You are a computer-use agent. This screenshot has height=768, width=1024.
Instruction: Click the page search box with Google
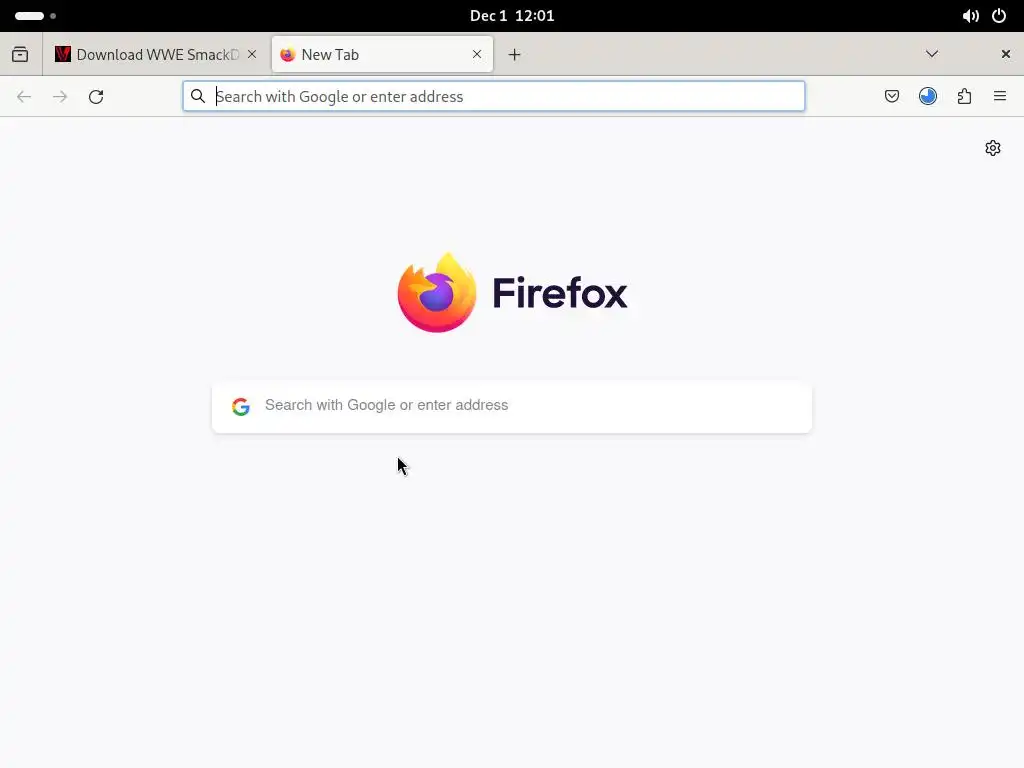(x=512, y=406)
